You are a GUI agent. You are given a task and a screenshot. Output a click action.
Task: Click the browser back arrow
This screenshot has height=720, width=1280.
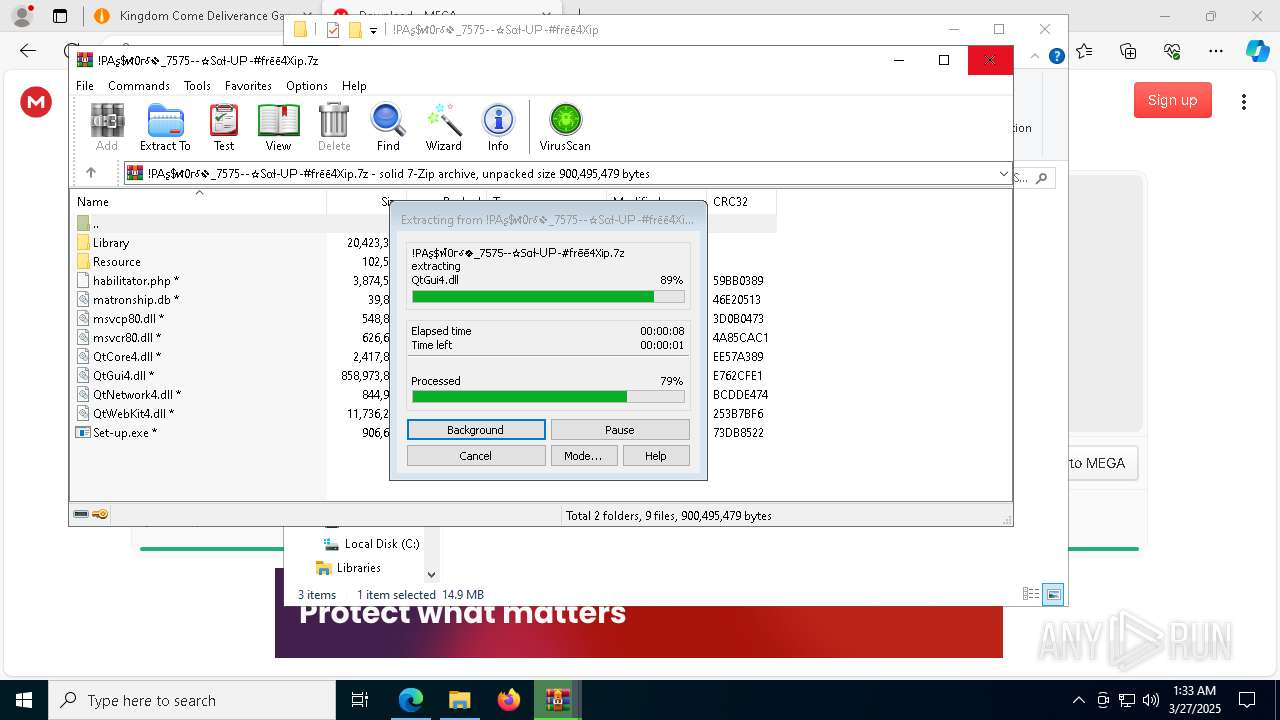click(x=28, y=50)
